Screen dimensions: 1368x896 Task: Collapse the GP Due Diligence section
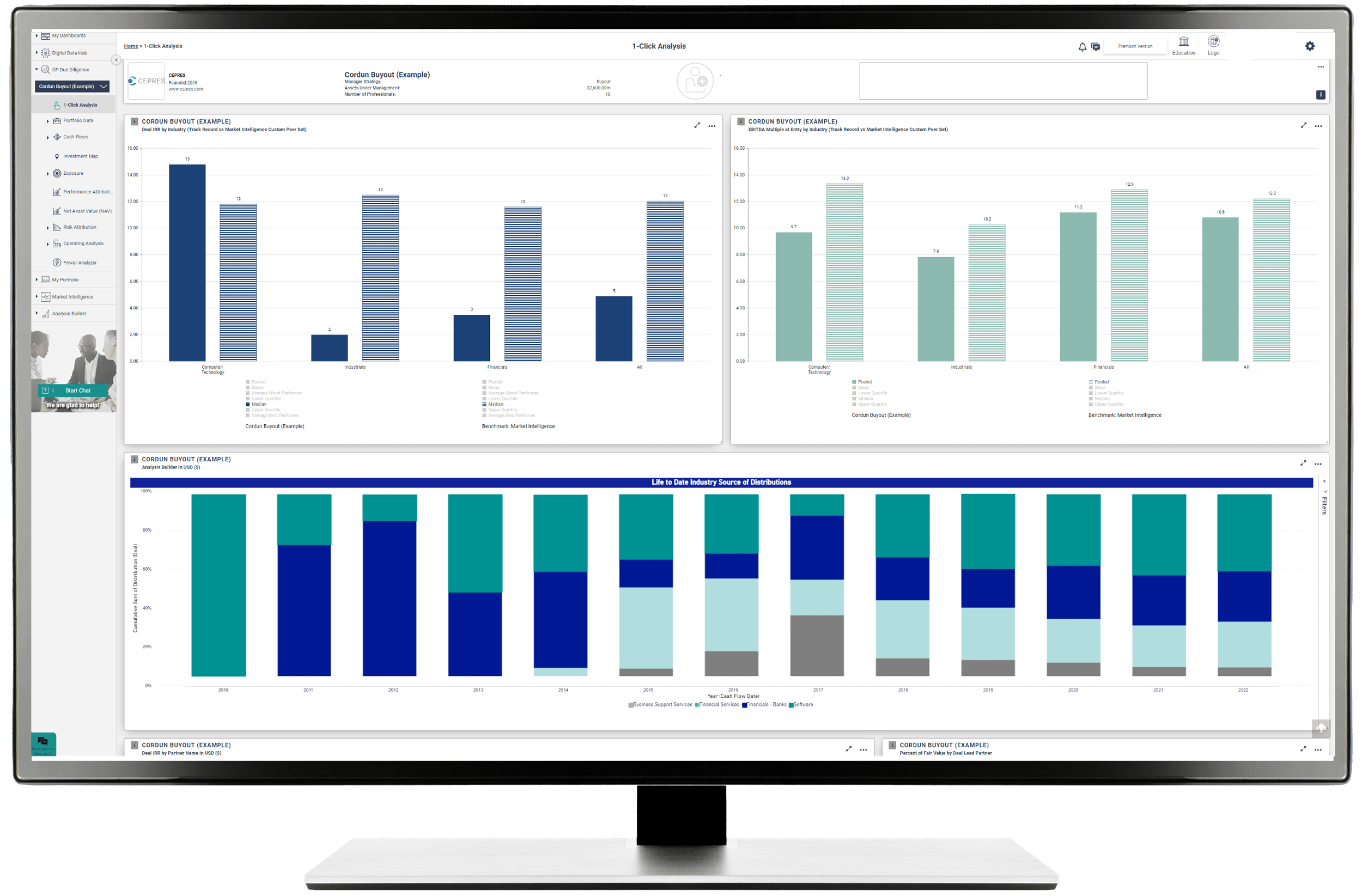coord(37,70)
